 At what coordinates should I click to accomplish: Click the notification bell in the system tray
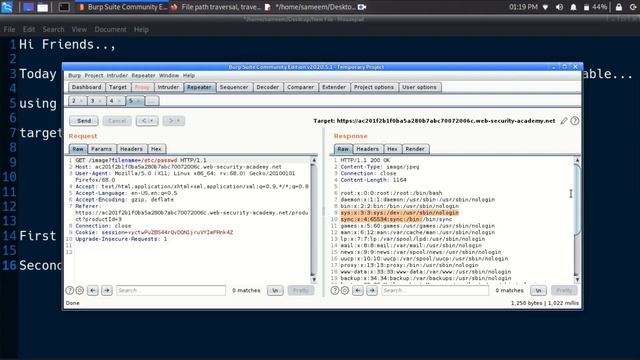tap(573, 7)
